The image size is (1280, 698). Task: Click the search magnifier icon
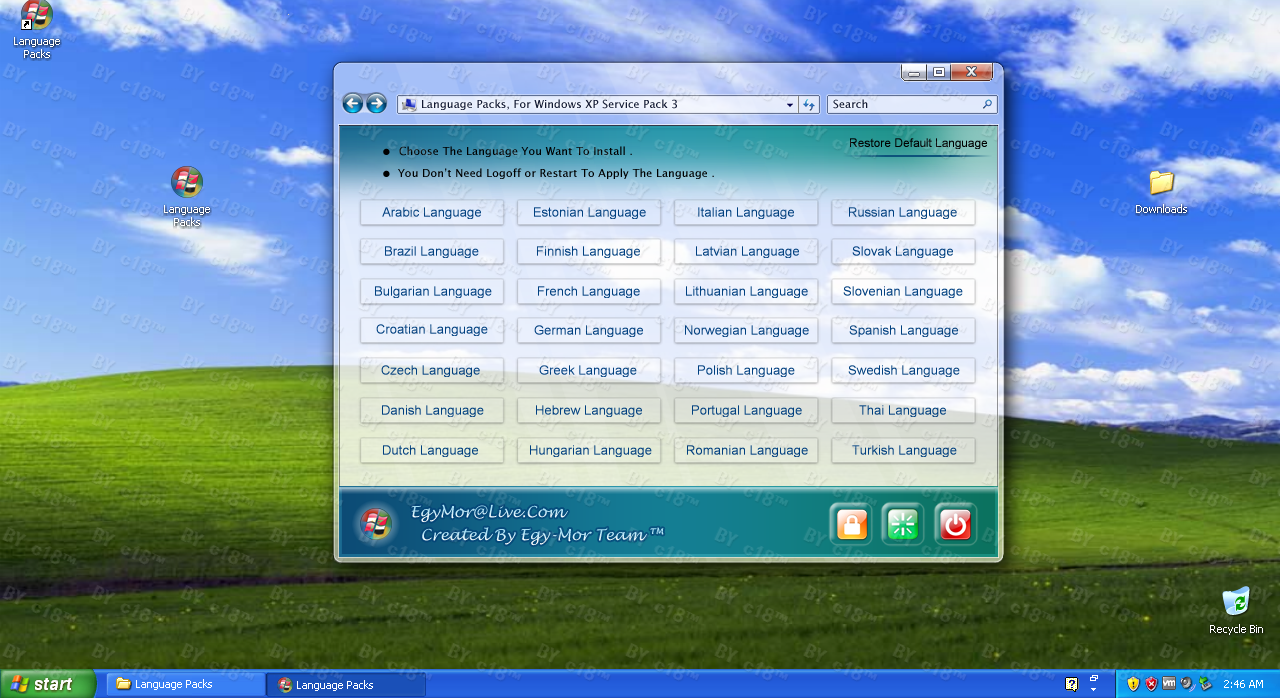point(987,104)
